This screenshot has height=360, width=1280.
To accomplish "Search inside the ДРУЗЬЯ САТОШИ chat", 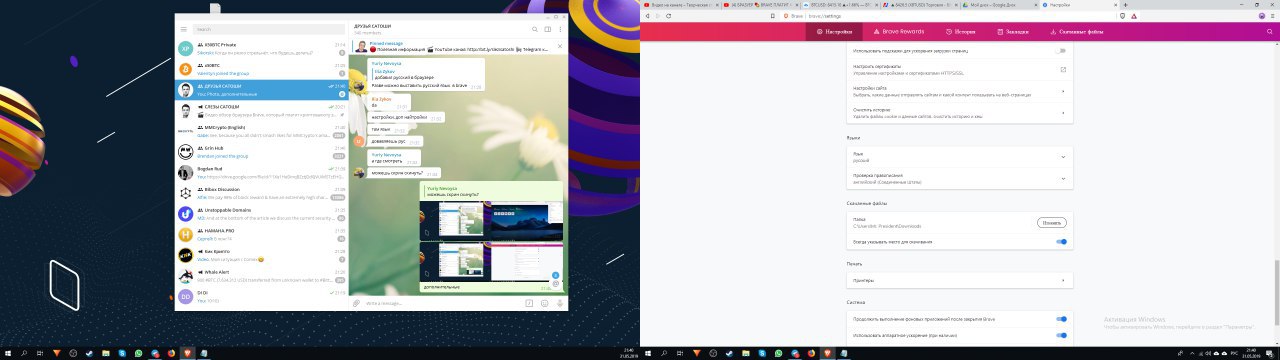I will click(535, 30).
